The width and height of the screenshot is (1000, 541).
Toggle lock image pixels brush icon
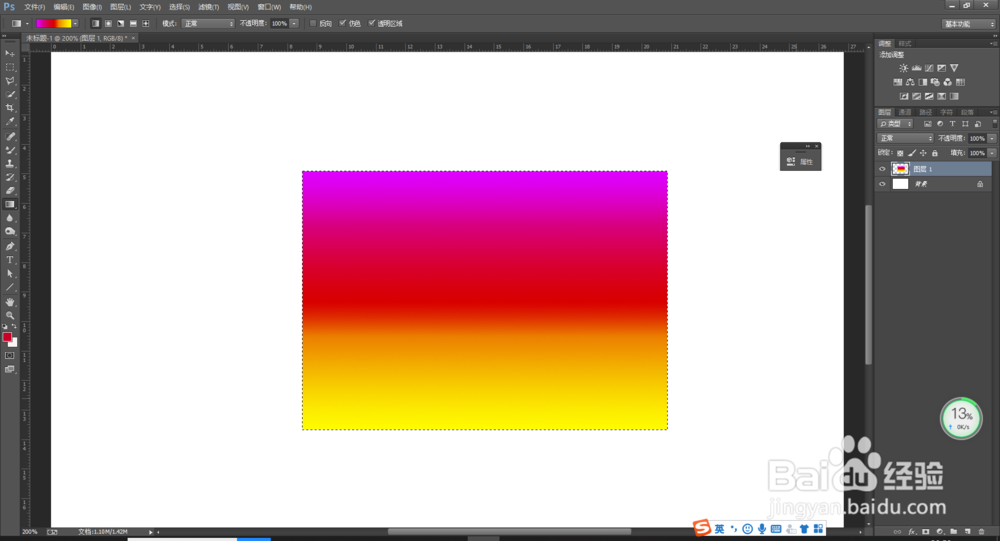coord(912,153)
